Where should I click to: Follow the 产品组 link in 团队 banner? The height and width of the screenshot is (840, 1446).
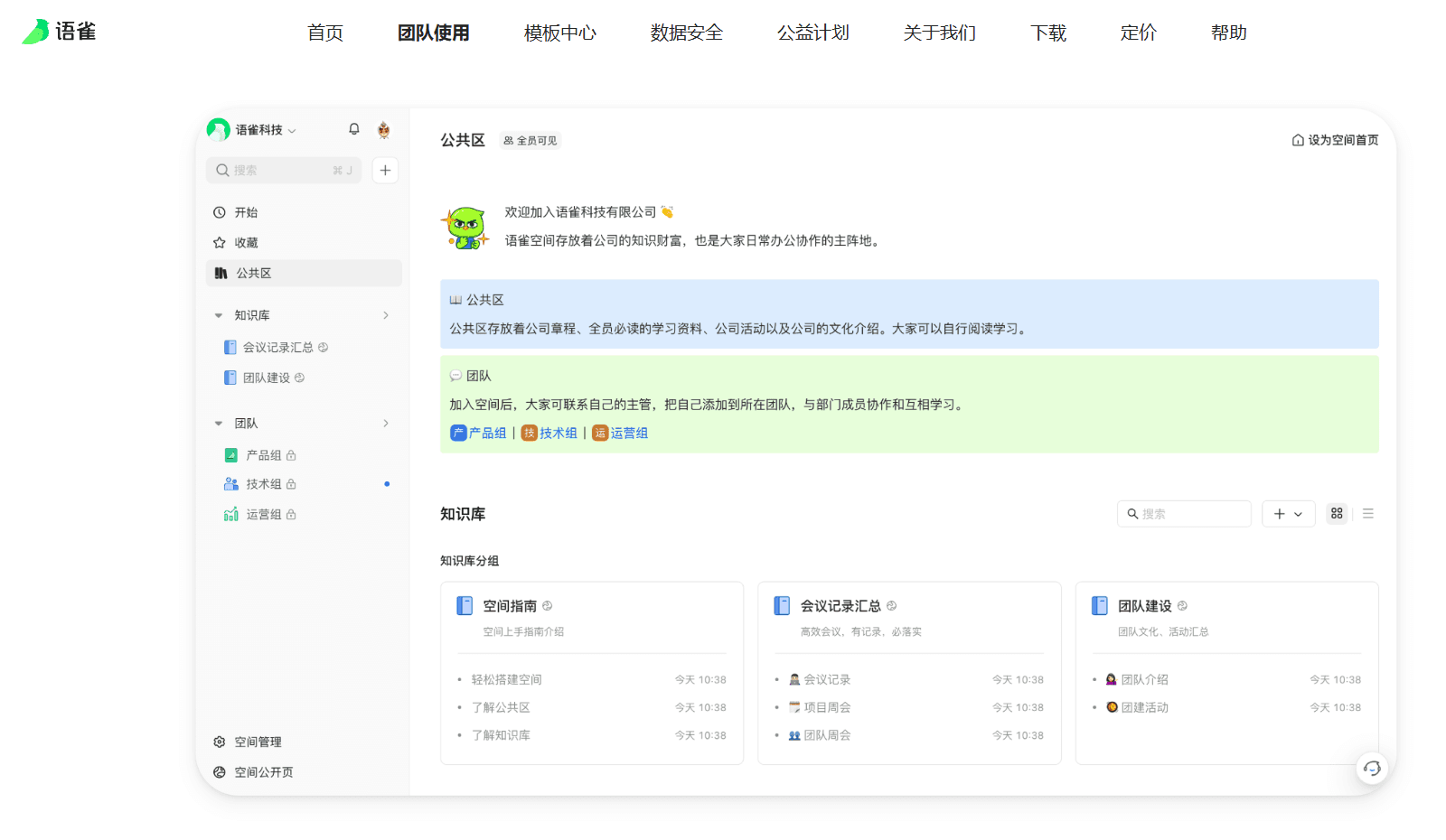(478, 433)
